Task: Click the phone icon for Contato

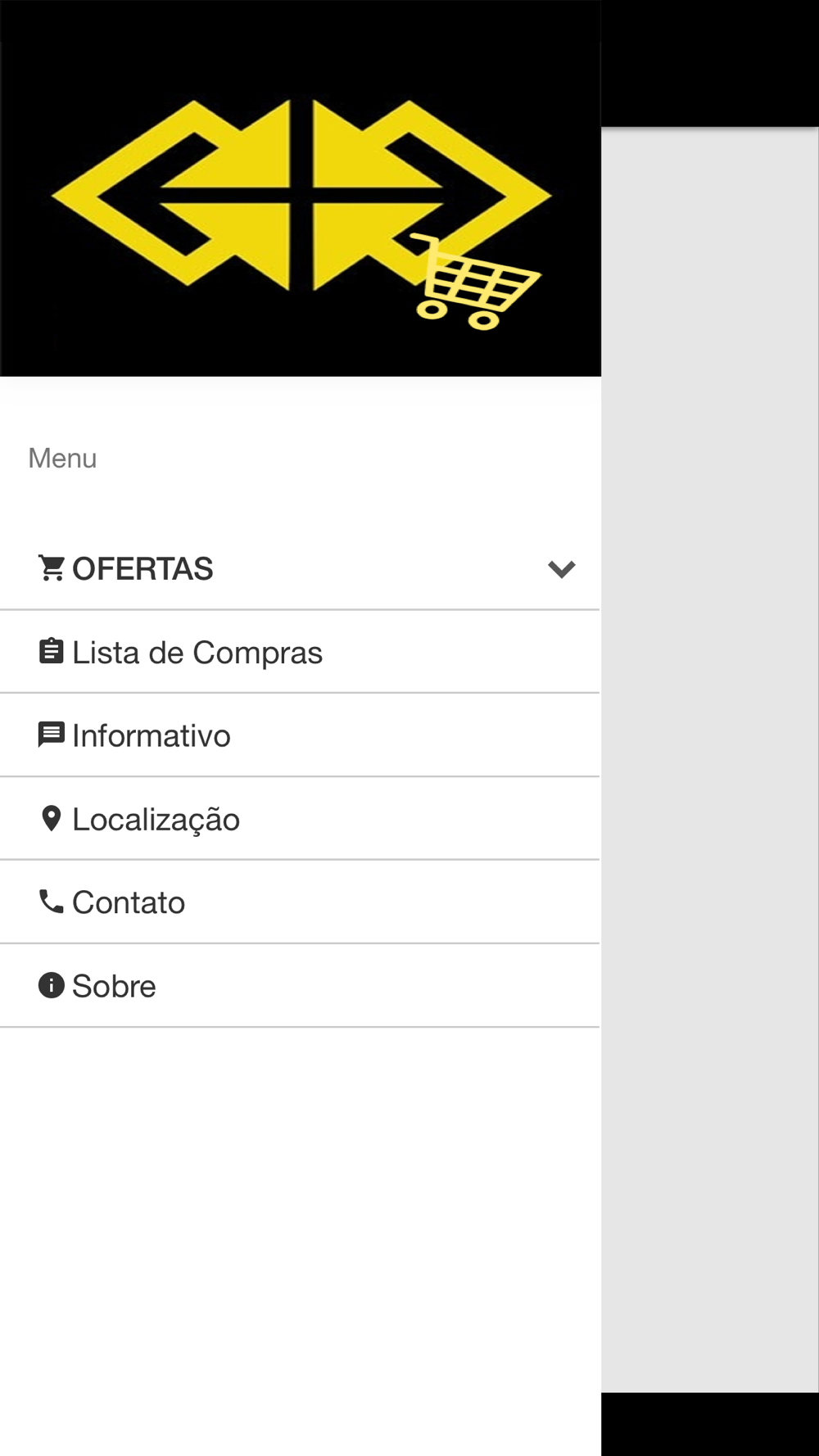Action: (52, 902)
